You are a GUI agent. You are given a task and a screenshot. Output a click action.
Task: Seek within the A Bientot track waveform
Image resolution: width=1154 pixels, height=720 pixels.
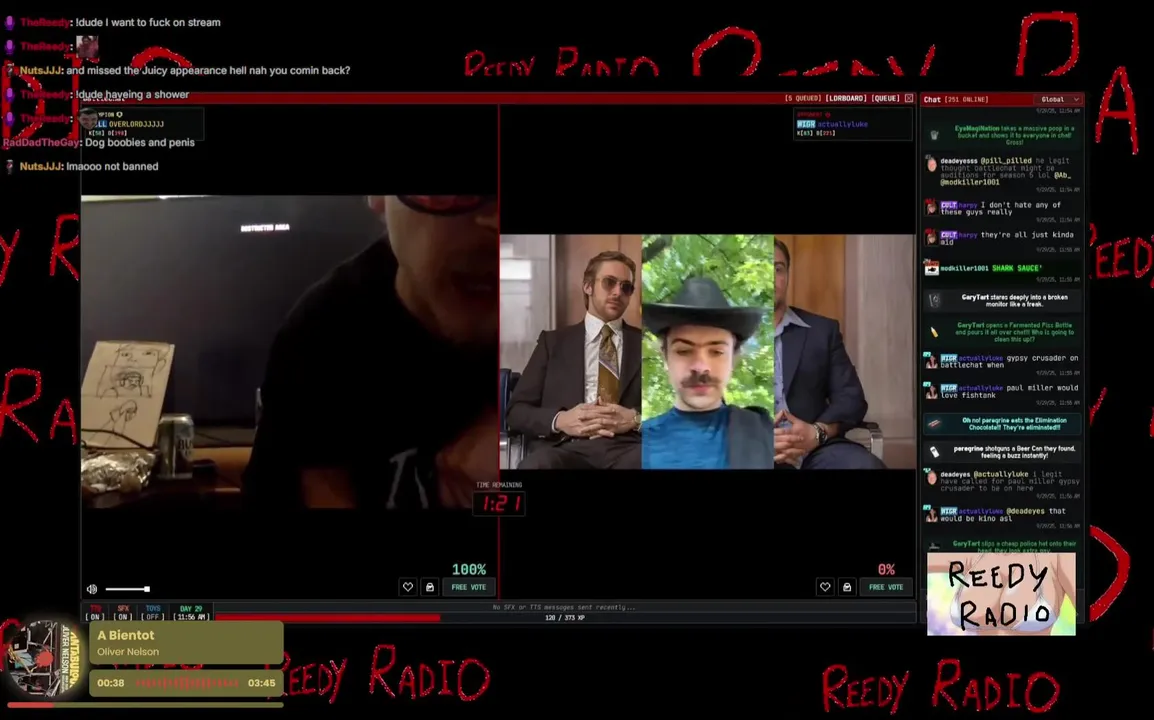[x=187, y=683]
